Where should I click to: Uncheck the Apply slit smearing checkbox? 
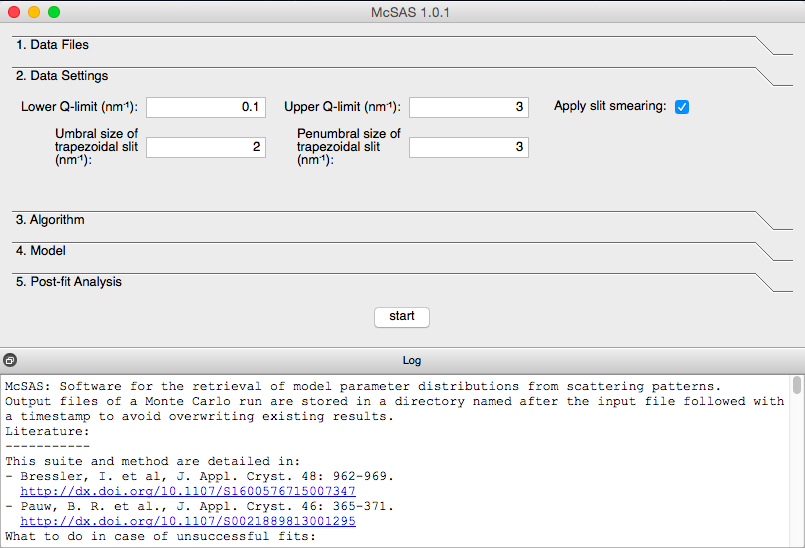[x=682, y=107]
